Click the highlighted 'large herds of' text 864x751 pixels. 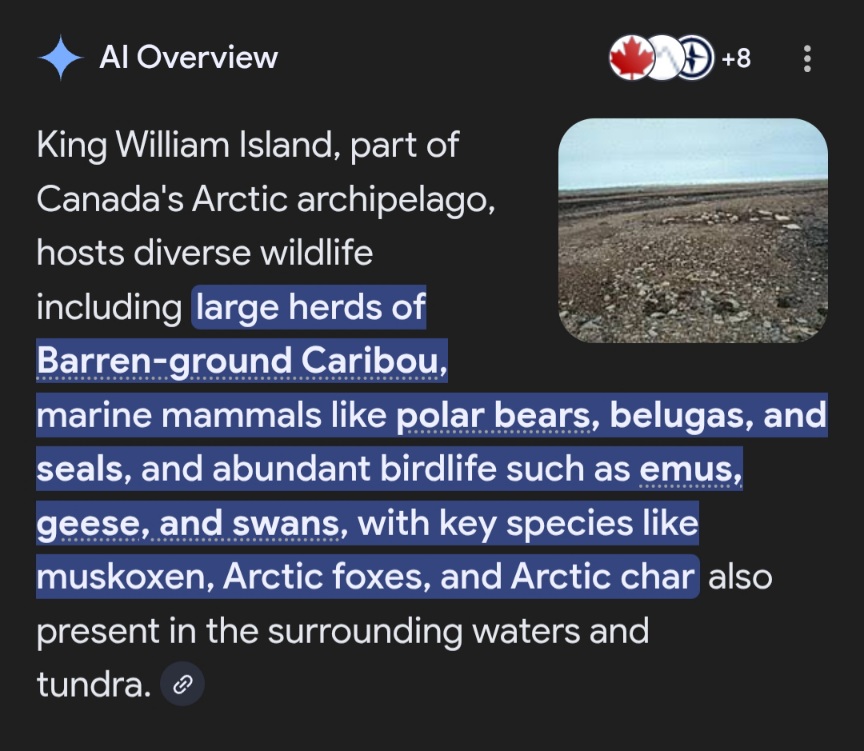tap(311, 308)
